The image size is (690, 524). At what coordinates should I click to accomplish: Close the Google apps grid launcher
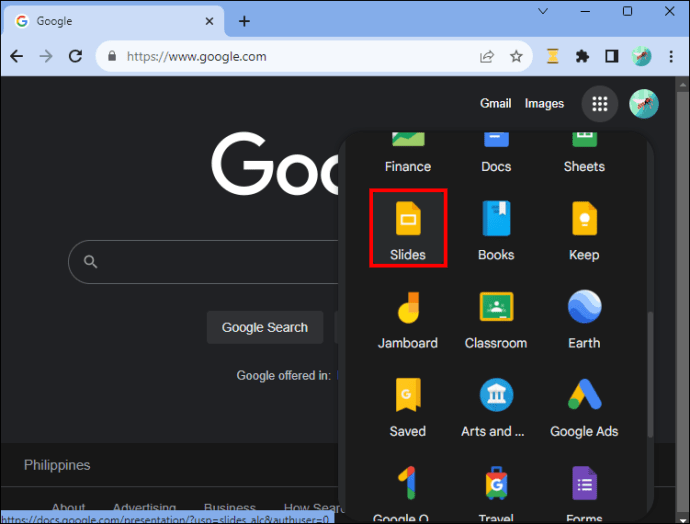tap(600, 104)
